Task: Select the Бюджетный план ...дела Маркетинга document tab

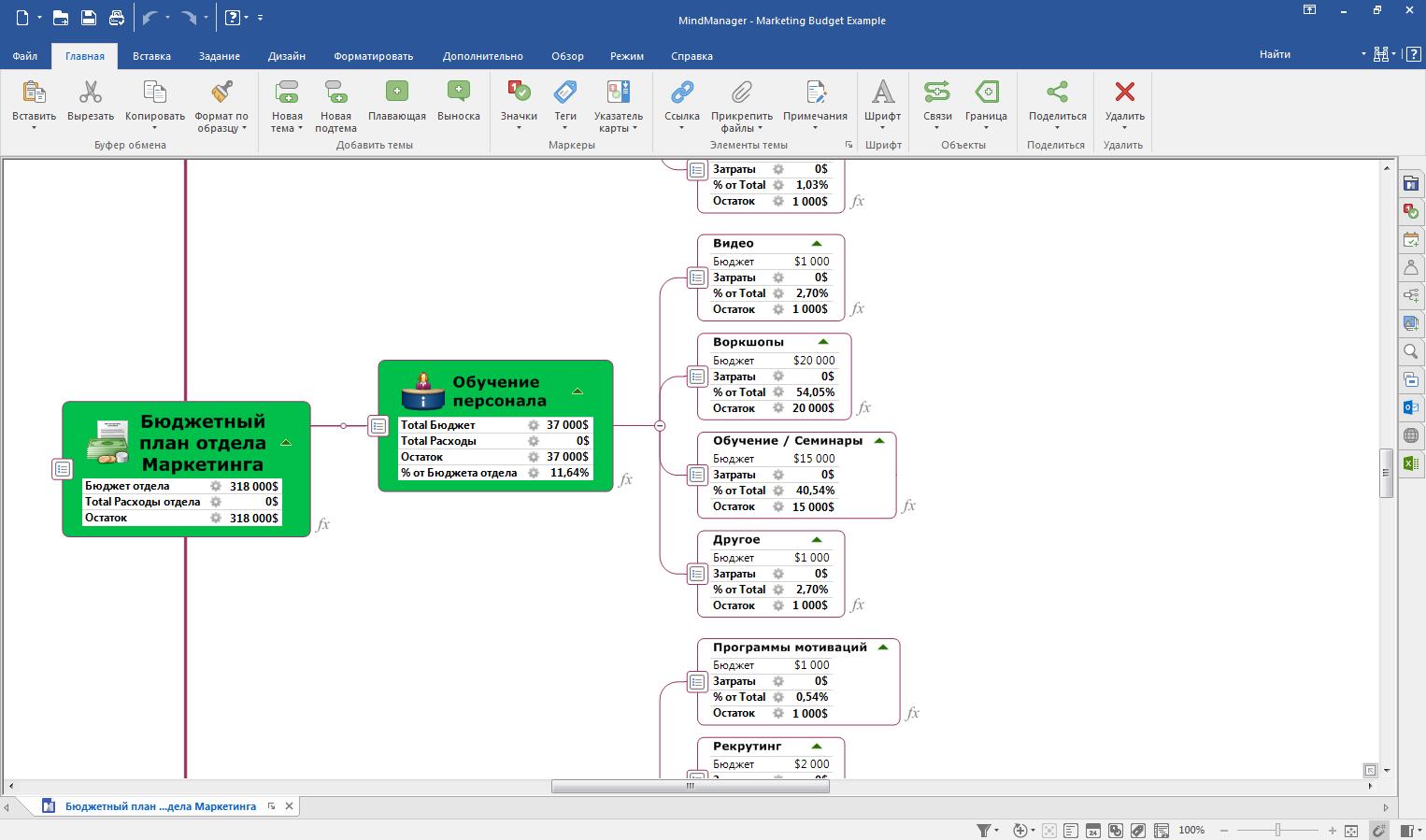Action: click(161, 806)
